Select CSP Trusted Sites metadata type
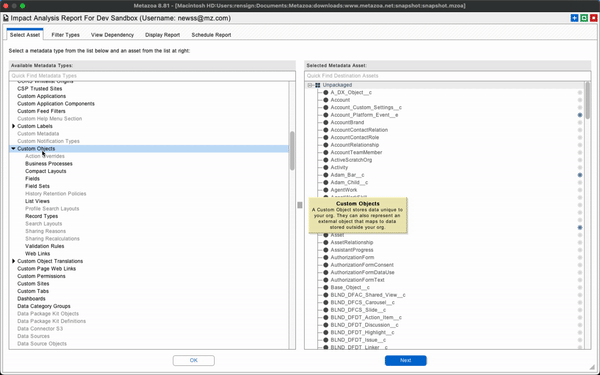Image resolution: width=600 pixels, height=375 pixels. click(39, 88)
